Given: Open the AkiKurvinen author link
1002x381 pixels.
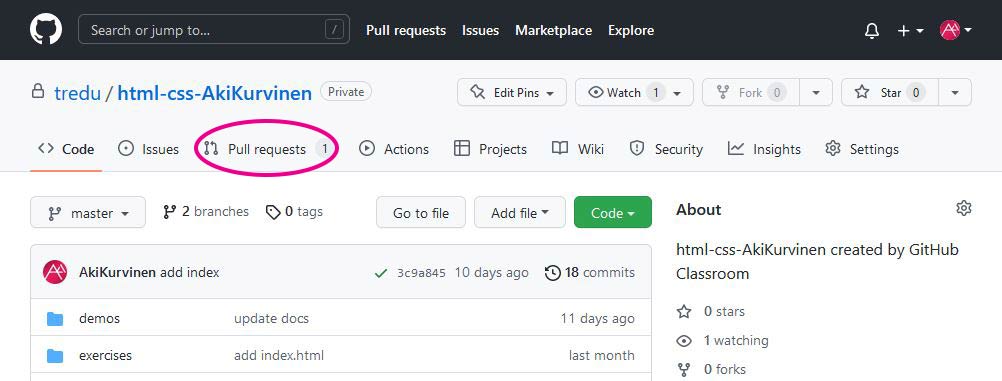Looking at the screenshot, I should click(117, 273).
